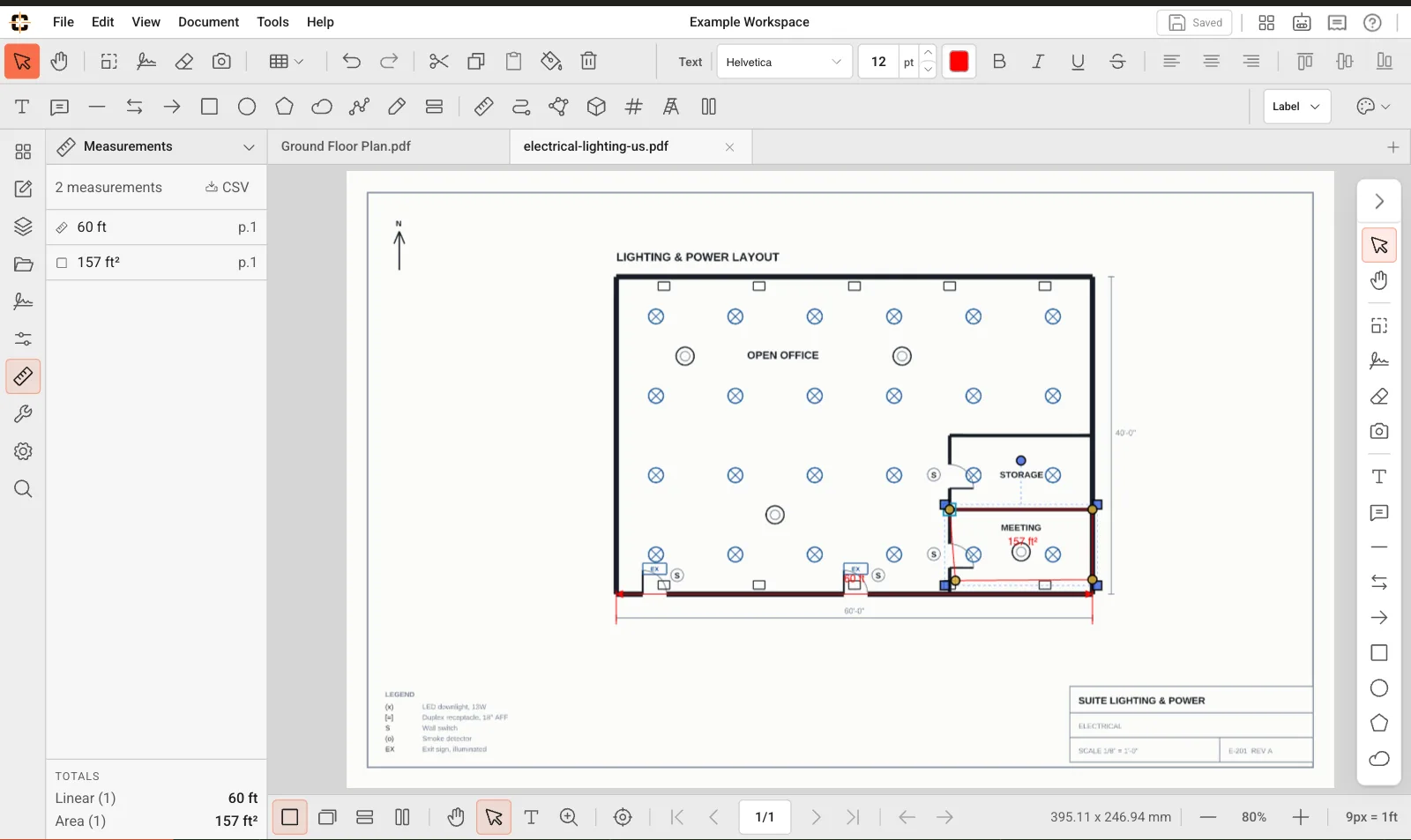Viewport: 1411px width, 840px height.
Task: Export measurements with CSV button
Action: (x=228, y=187)
